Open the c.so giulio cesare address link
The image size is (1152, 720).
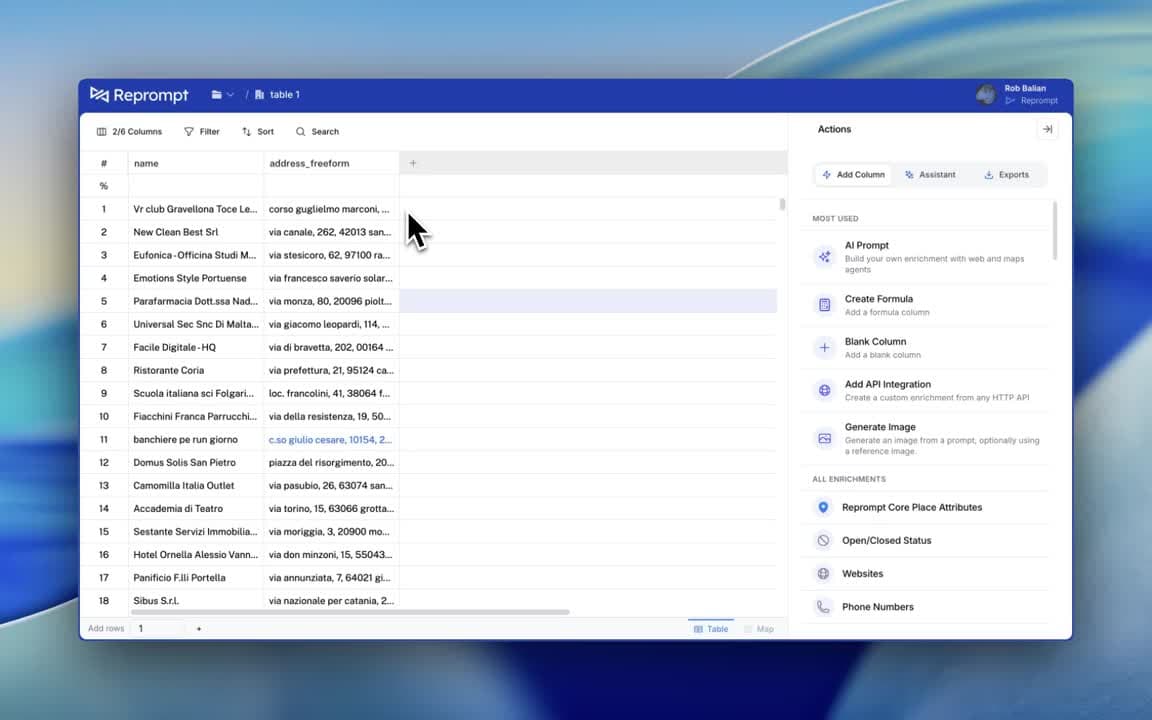pos(330,440)
